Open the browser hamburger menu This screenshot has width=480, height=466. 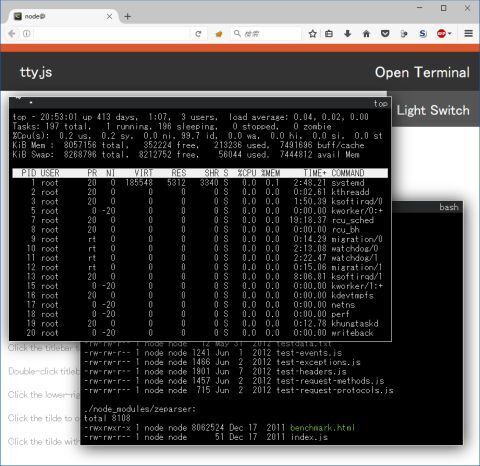[468, 33]
